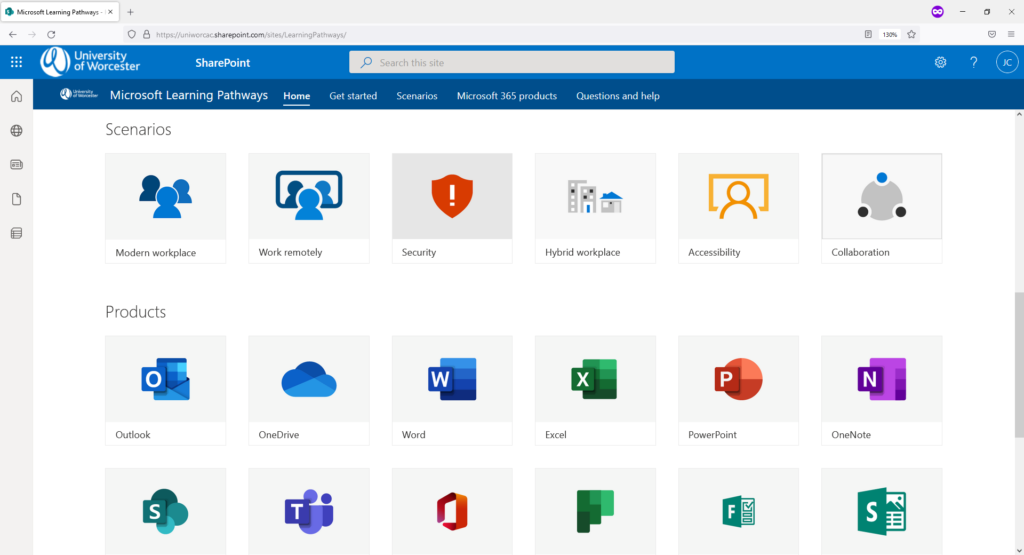
Task: Reload the page with refresh button
Action: (51, 35)
